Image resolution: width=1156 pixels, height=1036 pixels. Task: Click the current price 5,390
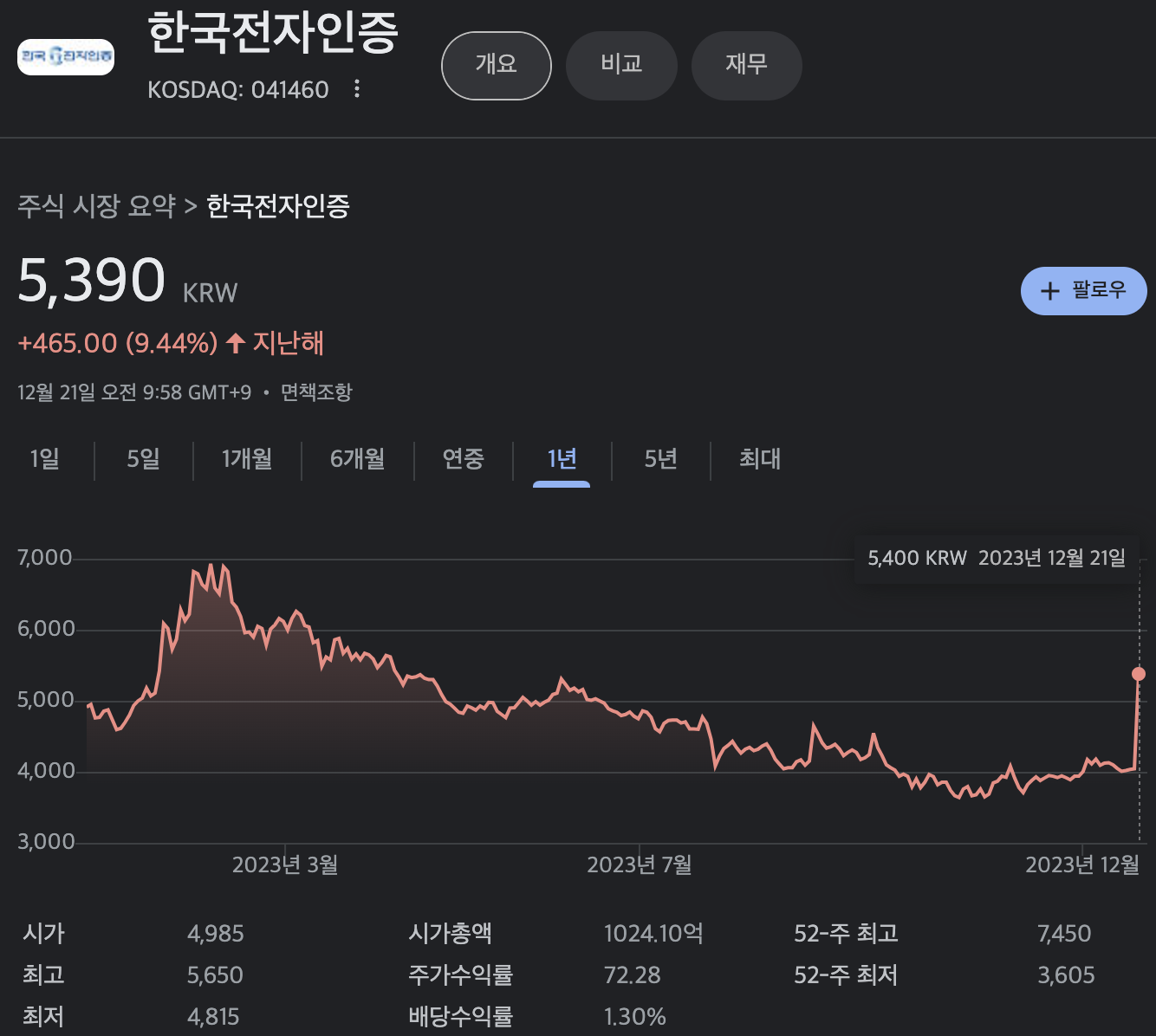(91, 281)
